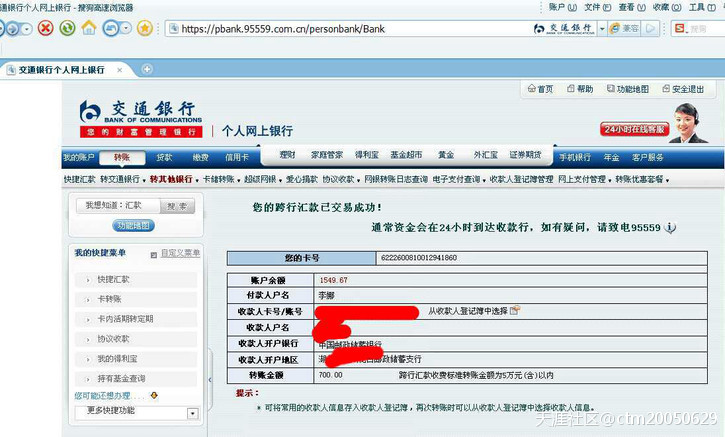Open the 手机银行 tab
The height and width of the screenshot is (437, 725).
point(575,157)
